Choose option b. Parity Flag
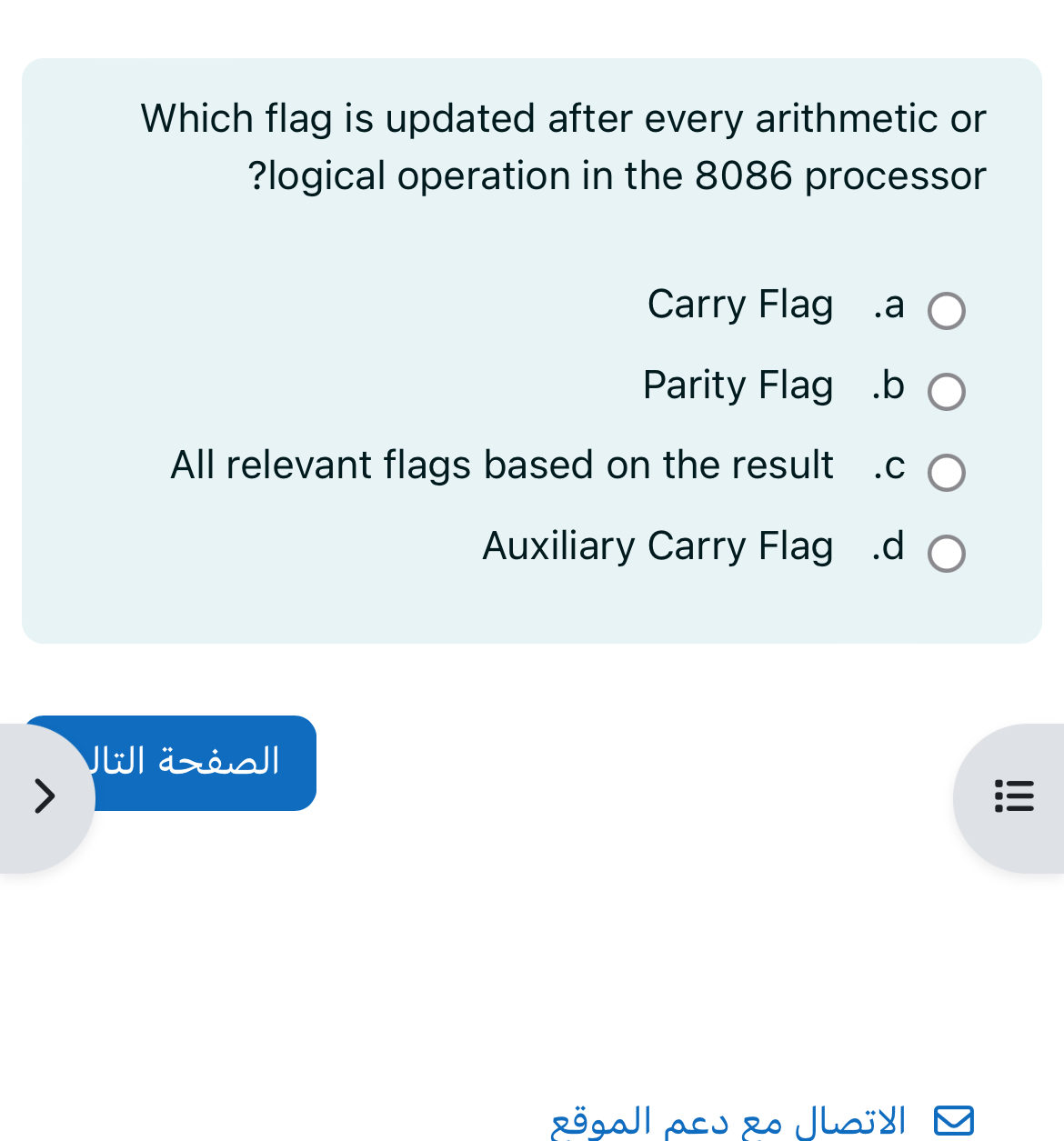 [x=947, y=392]
